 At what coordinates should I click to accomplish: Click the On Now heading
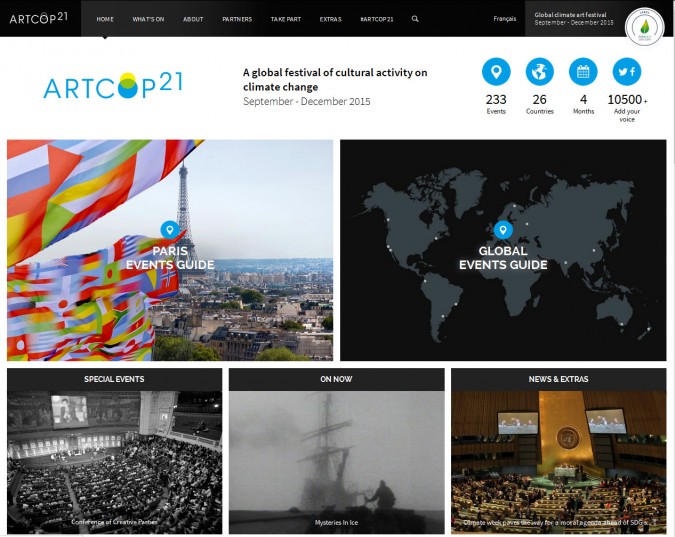(x=336, y=379)
